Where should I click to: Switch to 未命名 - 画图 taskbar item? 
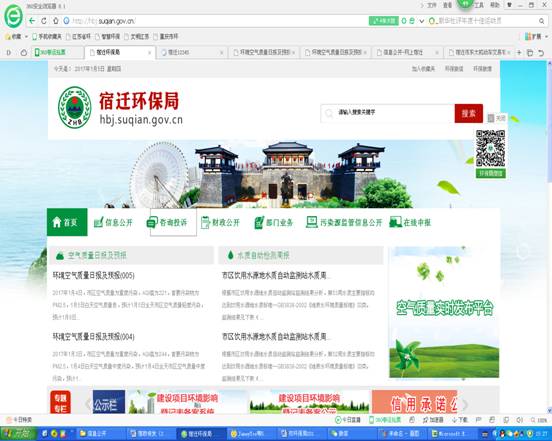click(403, 434)
